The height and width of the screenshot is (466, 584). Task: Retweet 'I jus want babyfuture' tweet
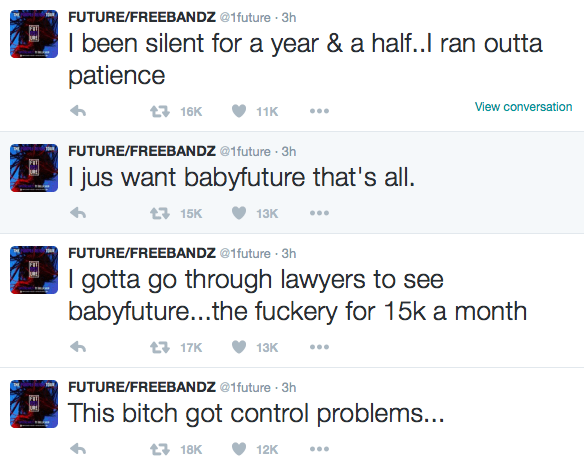pos(160,213)
